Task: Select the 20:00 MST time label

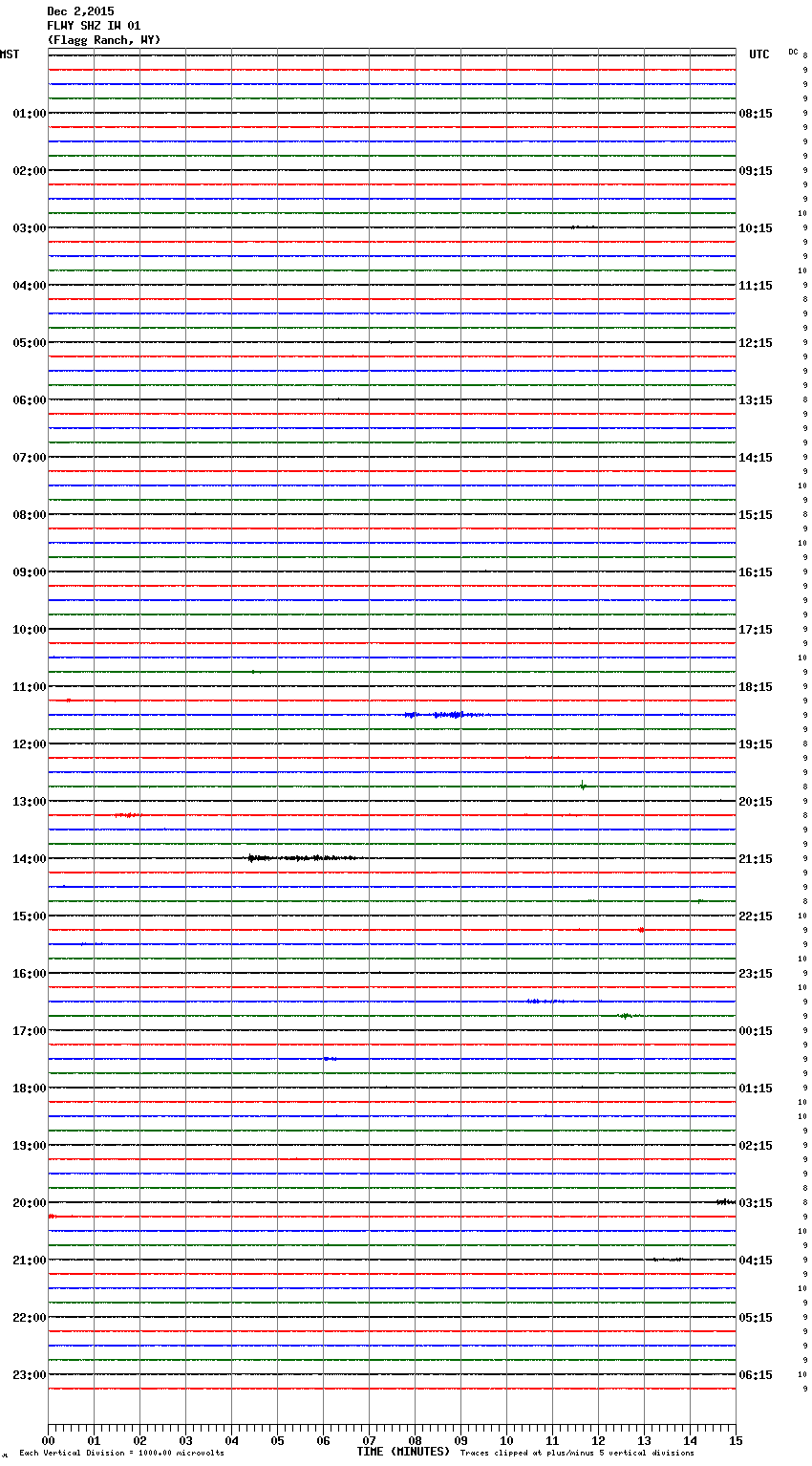Action: [30, 1203]
